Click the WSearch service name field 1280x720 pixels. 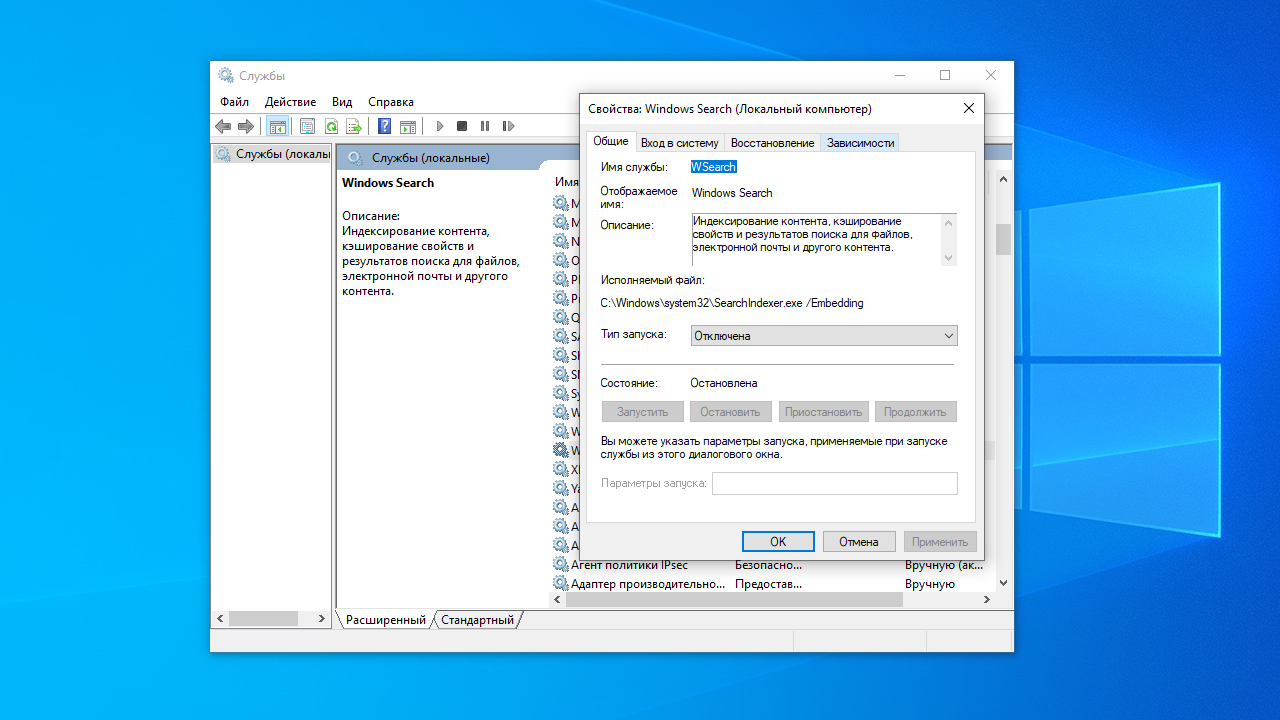(714, 167)
